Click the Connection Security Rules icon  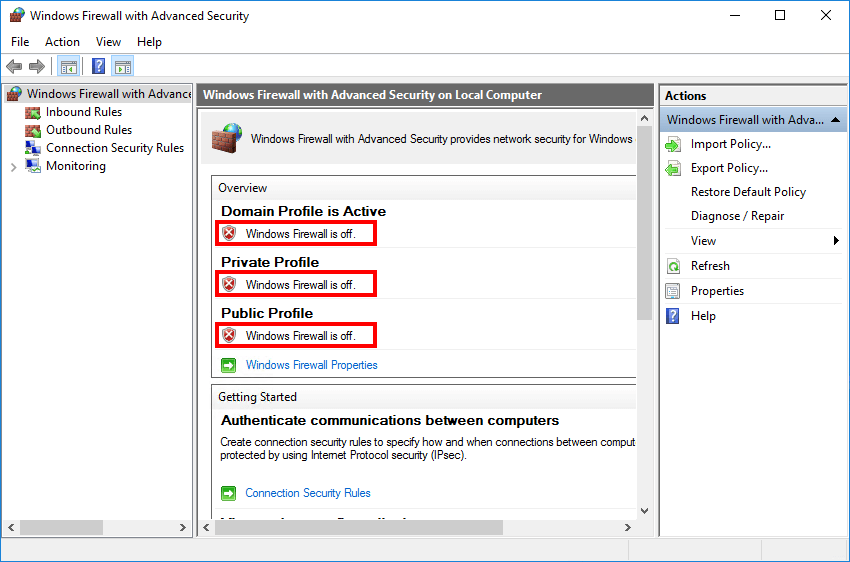[x=33, y=148]
